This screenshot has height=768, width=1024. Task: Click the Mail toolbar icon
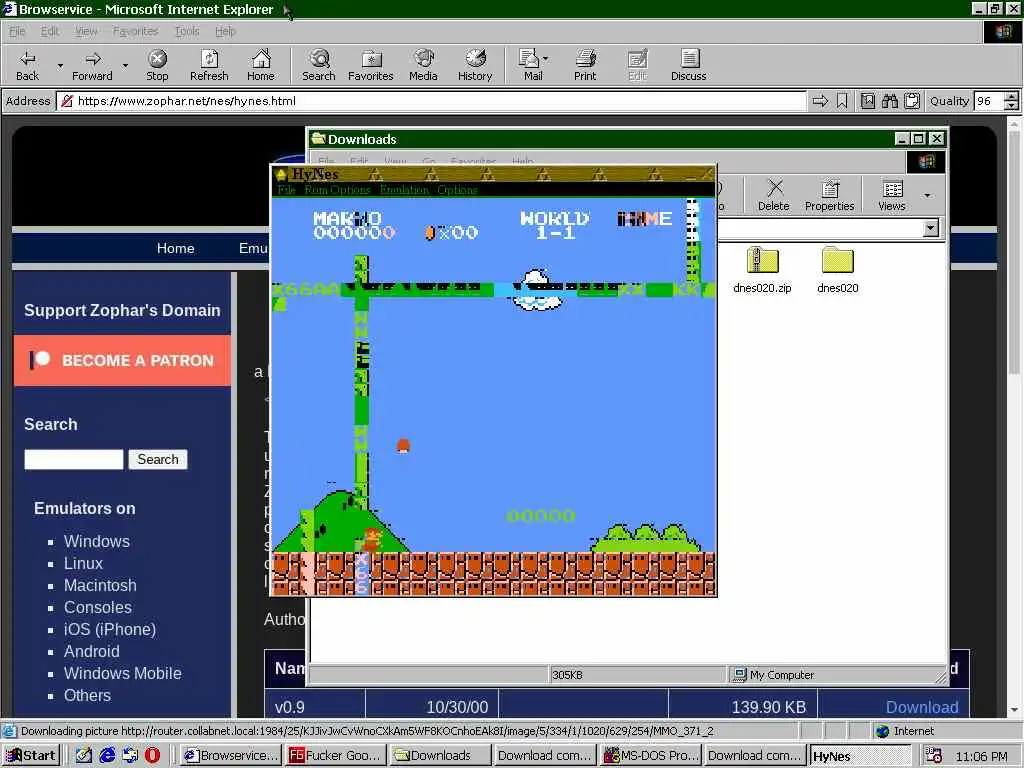532,65
